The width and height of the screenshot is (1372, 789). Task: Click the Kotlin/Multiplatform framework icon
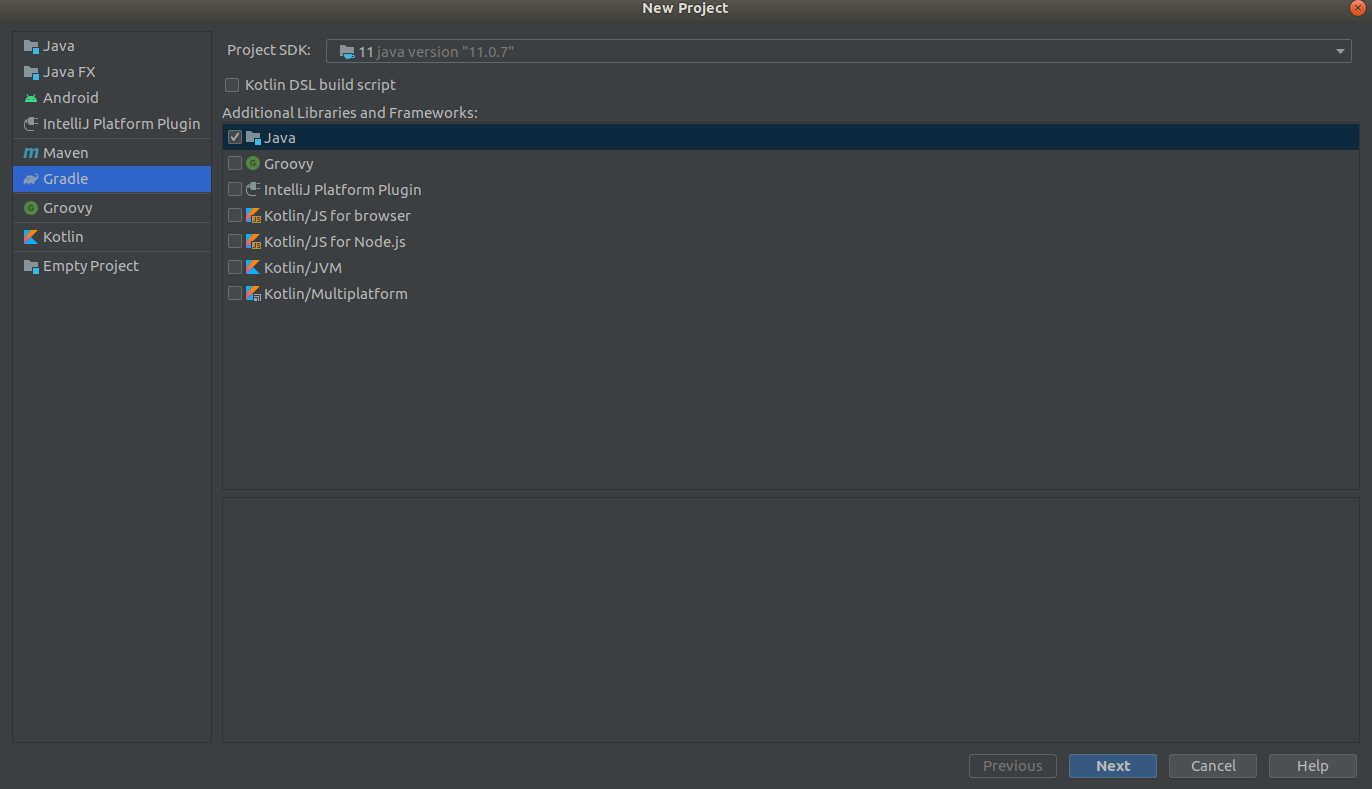253,294
